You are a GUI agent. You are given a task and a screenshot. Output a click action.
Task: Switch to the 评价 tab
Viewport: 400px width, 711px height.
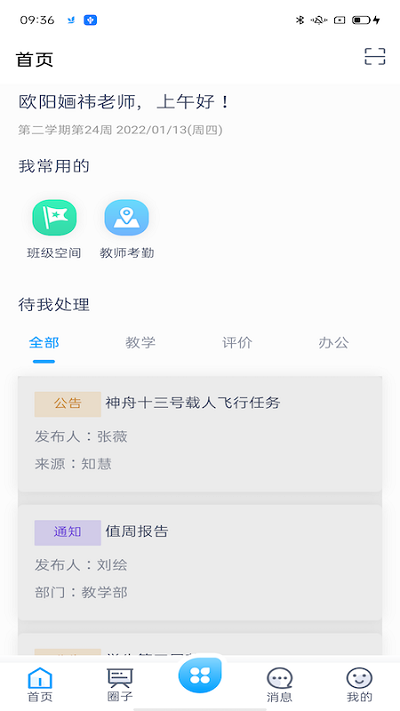237,343
